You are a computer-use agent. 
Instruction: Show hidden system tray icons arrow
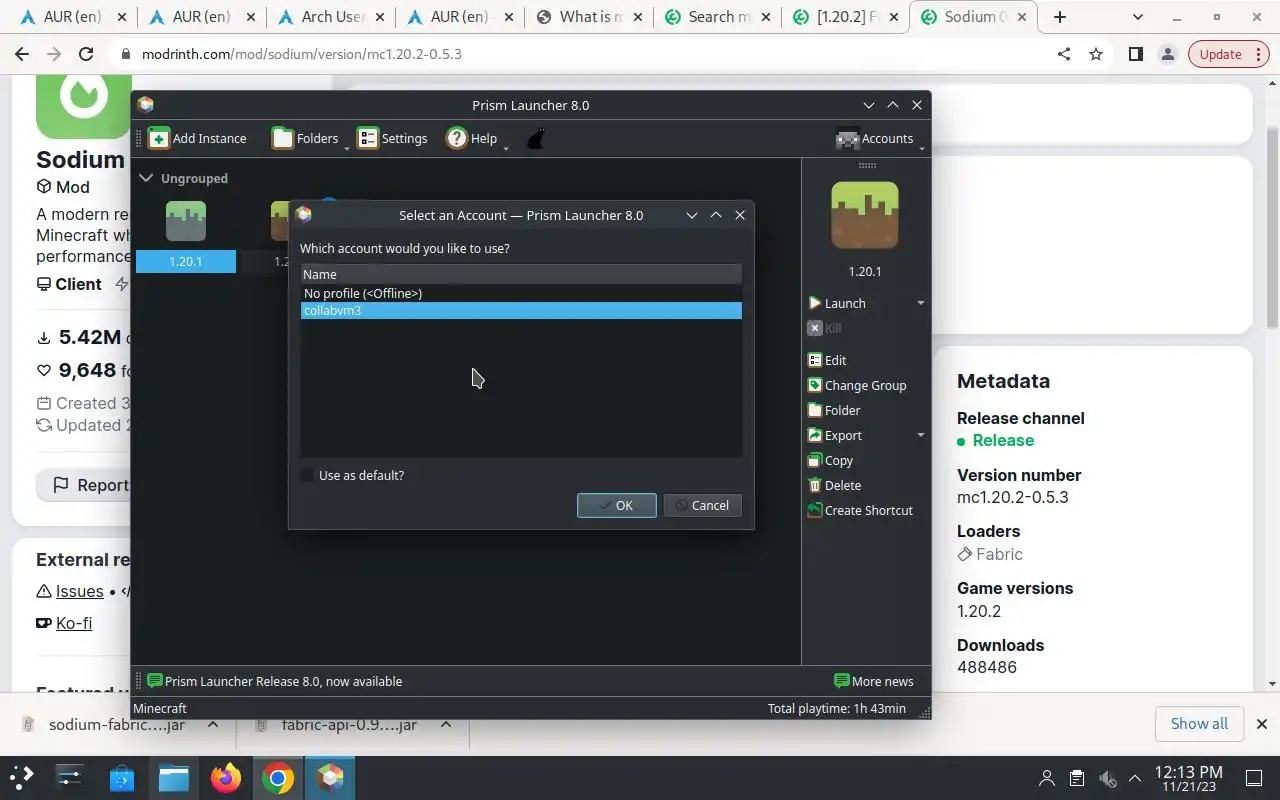coord(1135,778)
